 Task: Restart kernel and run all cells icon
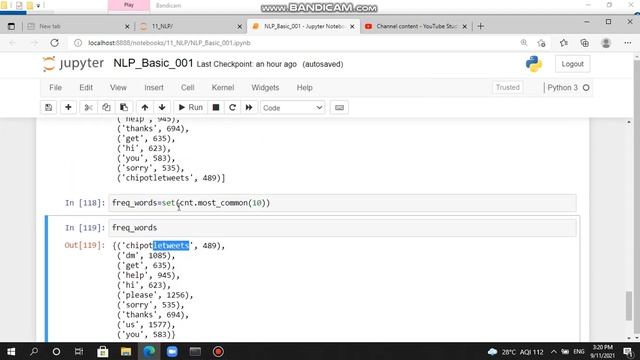tap(249, 108)
